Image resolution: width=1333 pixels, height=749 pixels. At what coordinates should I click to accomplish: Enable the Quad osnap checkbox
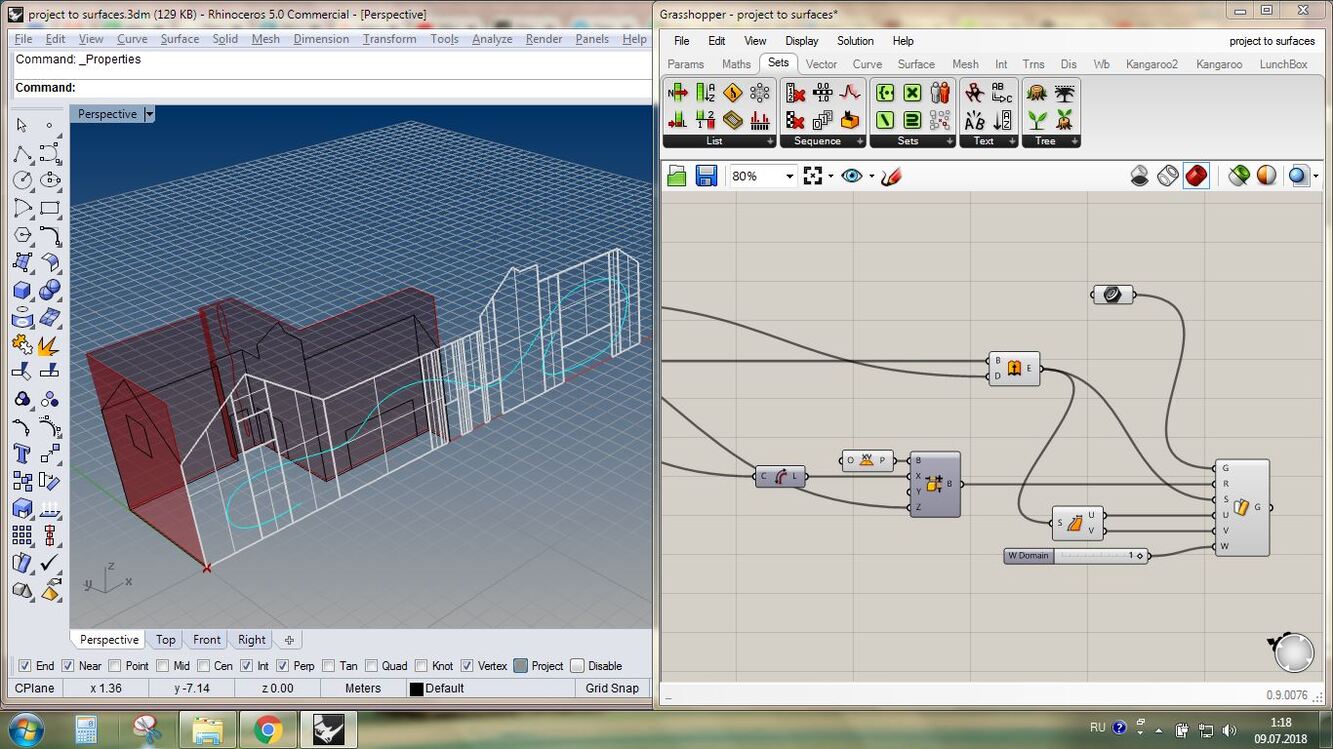click(x=372, y=666)
